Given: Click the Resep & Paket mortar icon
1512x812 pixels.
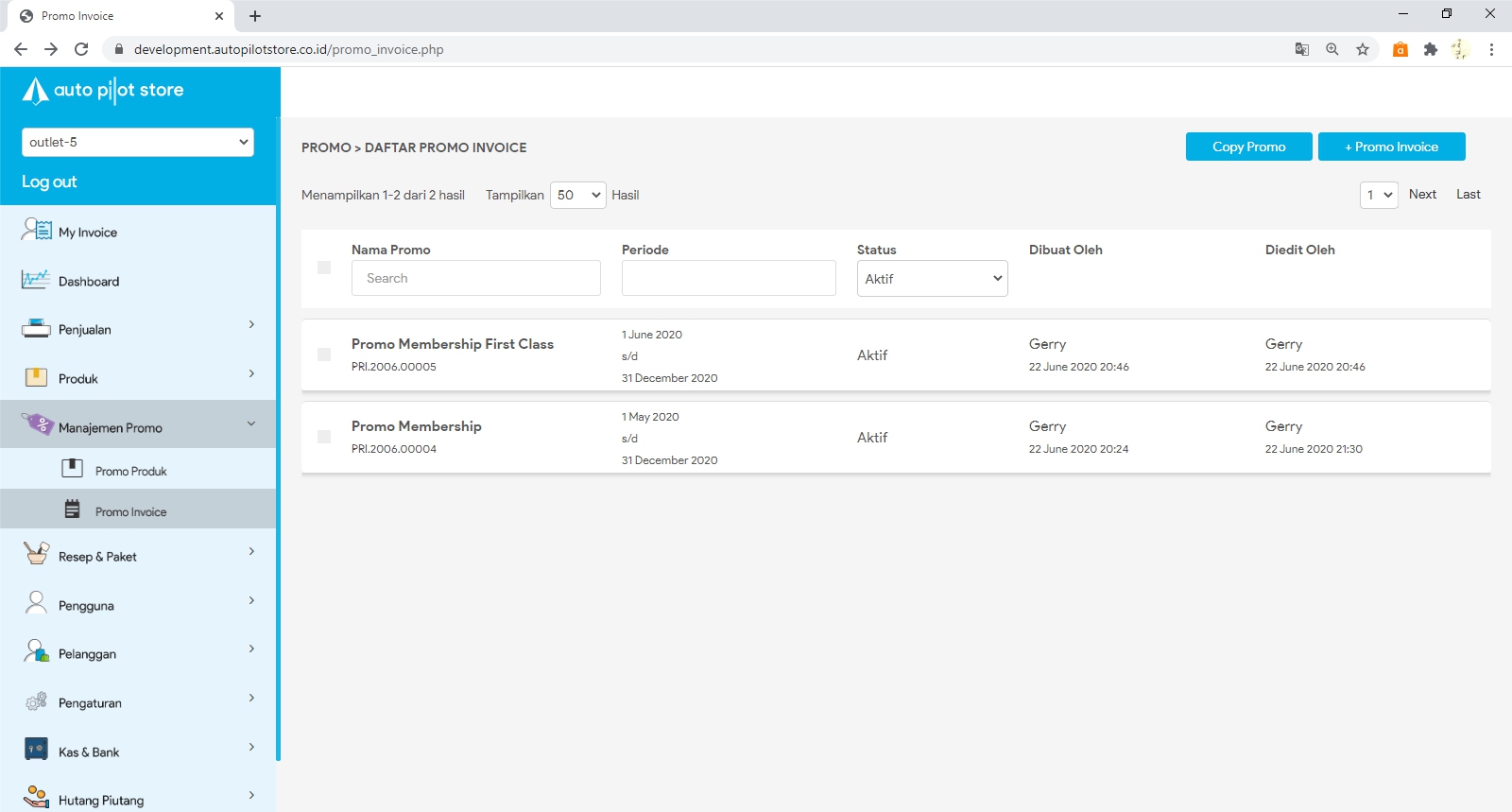Looking at the screenshot, I should pos(36,554).
